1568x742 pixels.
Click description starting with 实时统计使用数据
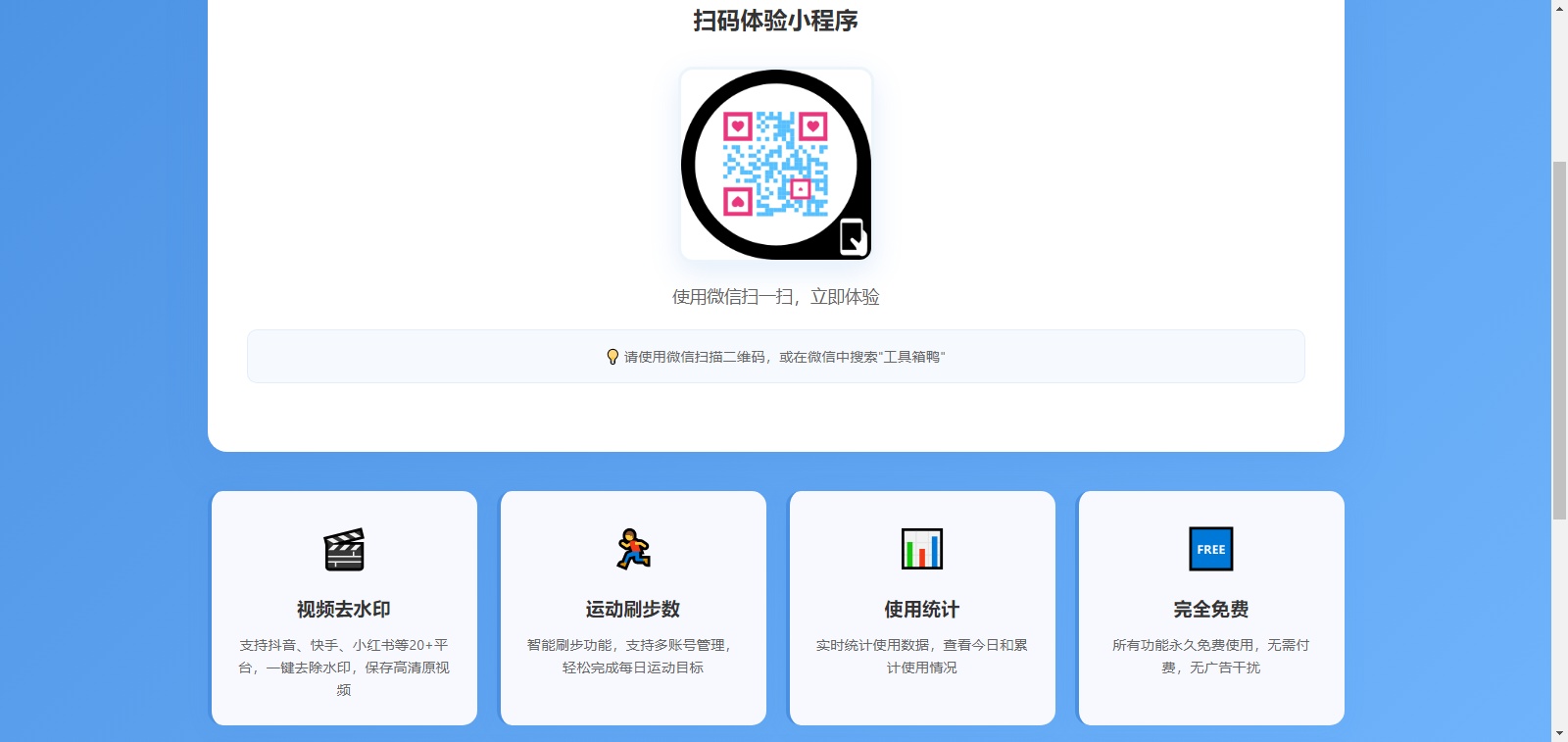tap(922, 657)
